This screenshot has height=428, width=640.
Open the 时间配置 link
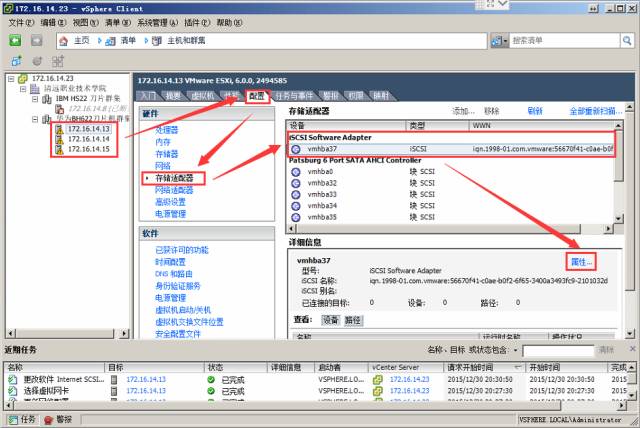click(x=170, y=262)
